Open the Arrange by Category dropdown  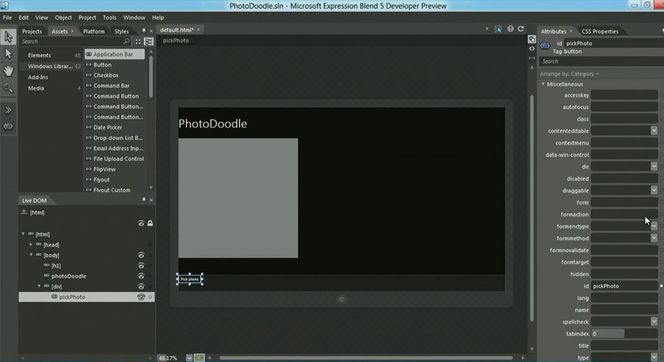point(569,74)
